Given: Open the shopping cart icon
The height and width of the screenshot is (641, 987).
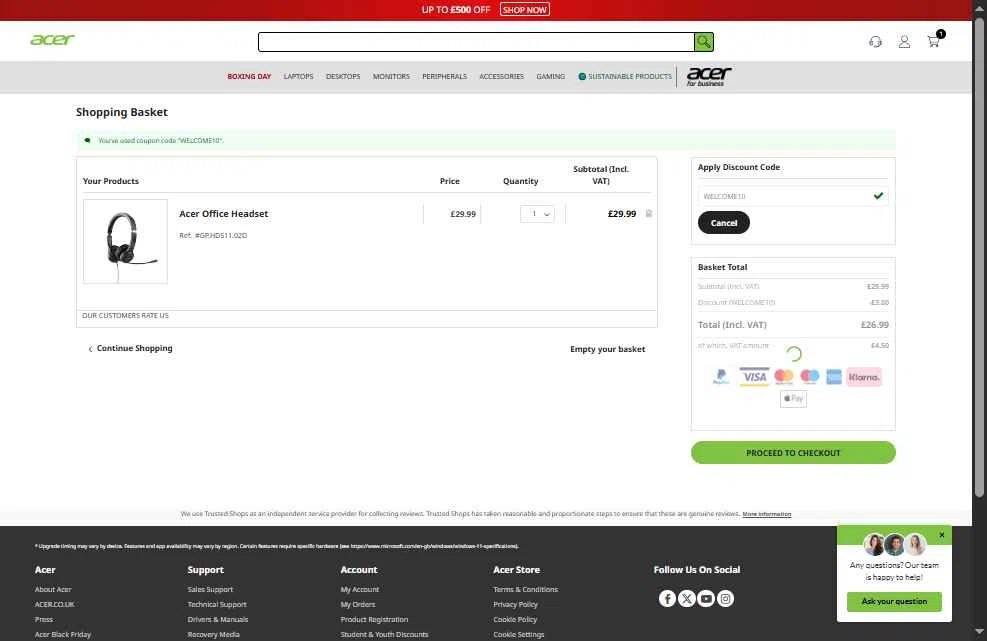Looking at the screenshot, I should click(933, 42).
